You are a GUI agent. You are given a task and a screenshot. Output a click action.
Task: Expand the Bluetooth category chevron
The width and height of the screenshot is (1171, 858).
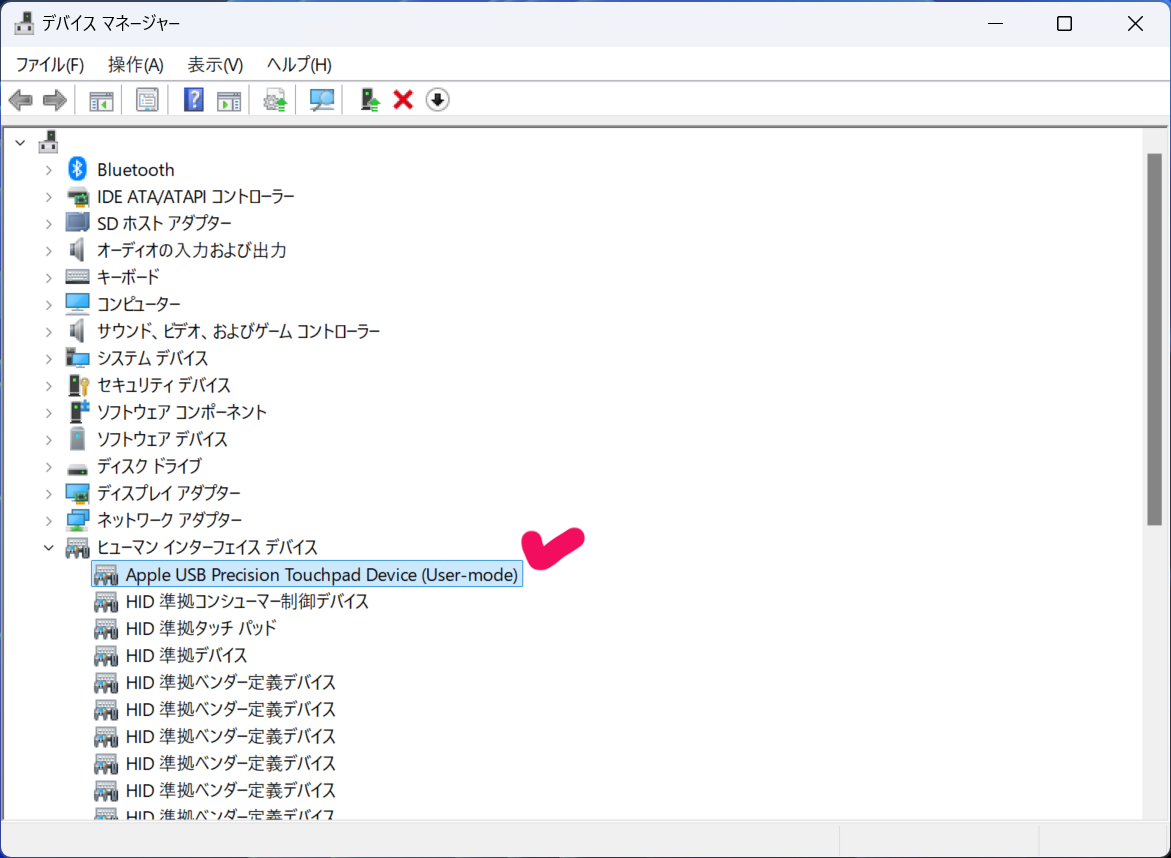click(49, 170)
